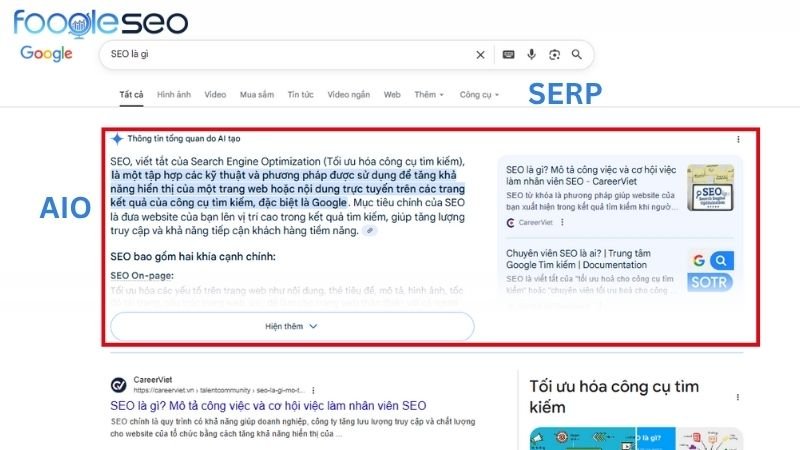Click the CareerViet site name above result
The height and width of the screenshot is (450, 800).
click(153, 380)
